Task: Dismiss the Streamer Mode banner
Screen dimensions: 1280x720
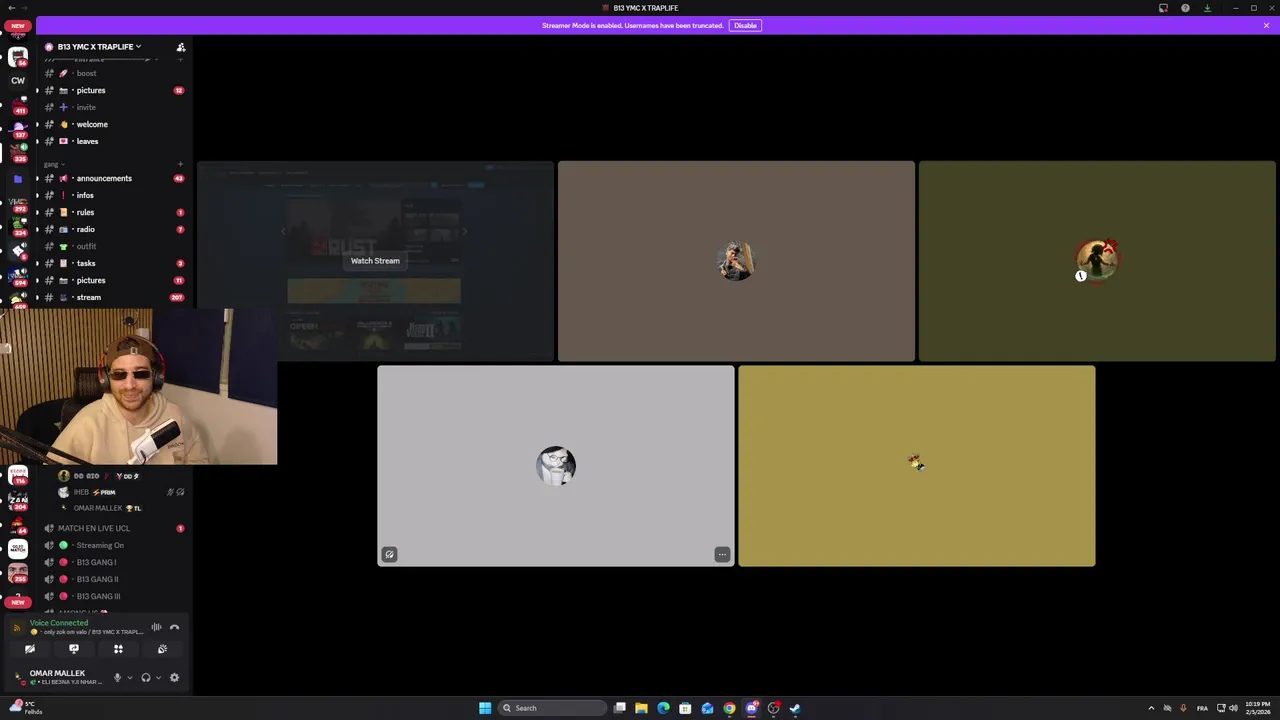Action: click(1266, 25)
